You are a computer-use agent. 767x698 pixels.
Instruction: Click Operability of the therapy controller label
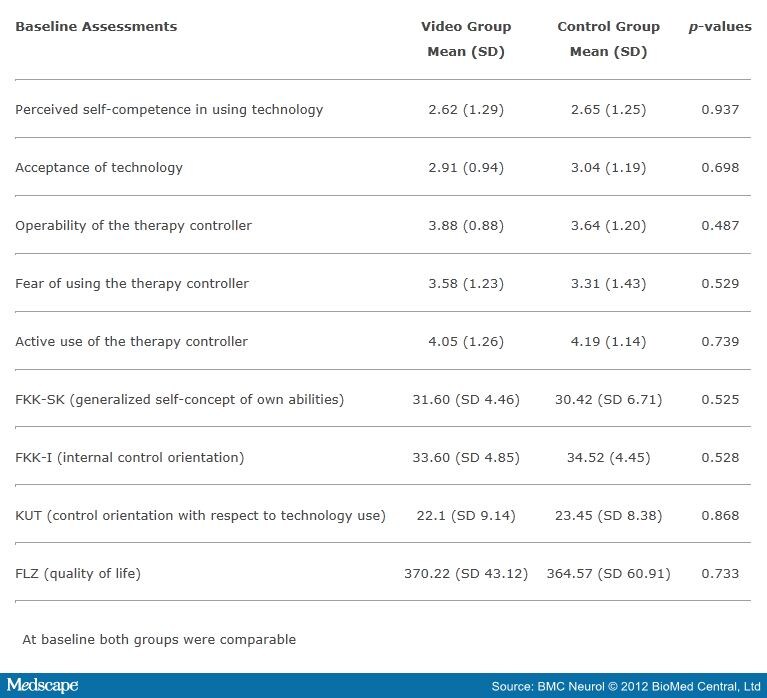pos(133,226)
